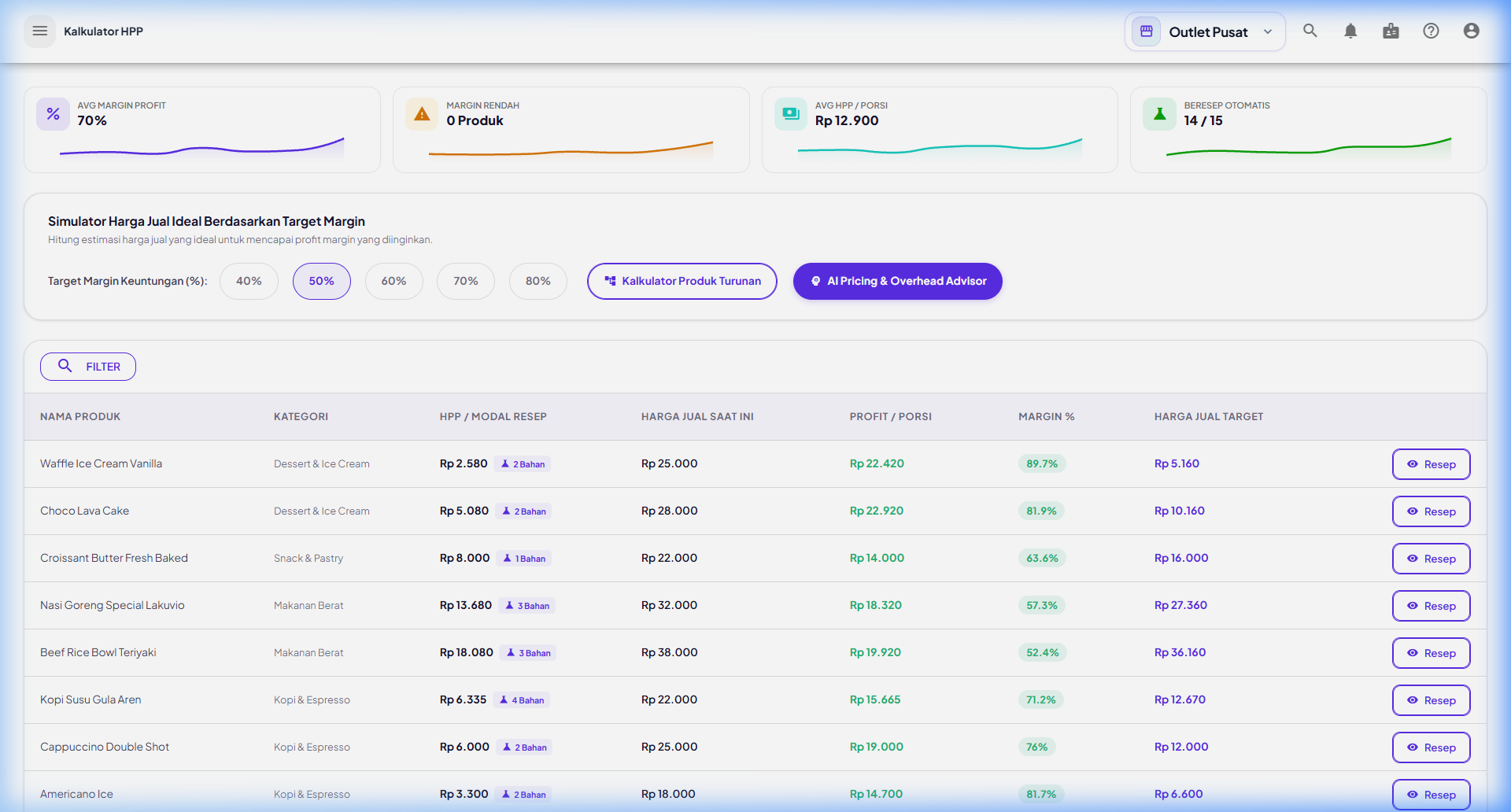The width and height of the screenshot is (1511, 812).
Task: View Resep for Beef Rice Bowl Teriyaki
Action: point(1431,653)
